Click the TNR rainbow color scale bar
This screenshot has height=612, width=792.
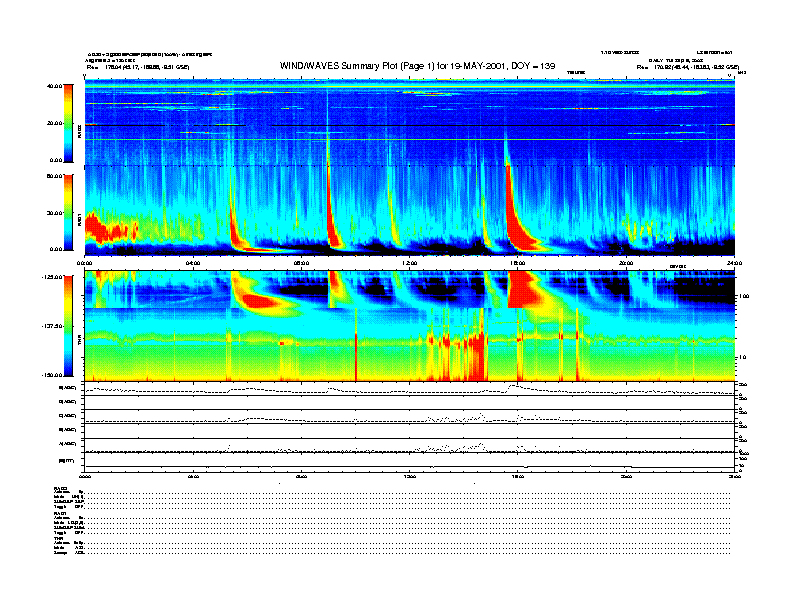(x=68, y=326)
